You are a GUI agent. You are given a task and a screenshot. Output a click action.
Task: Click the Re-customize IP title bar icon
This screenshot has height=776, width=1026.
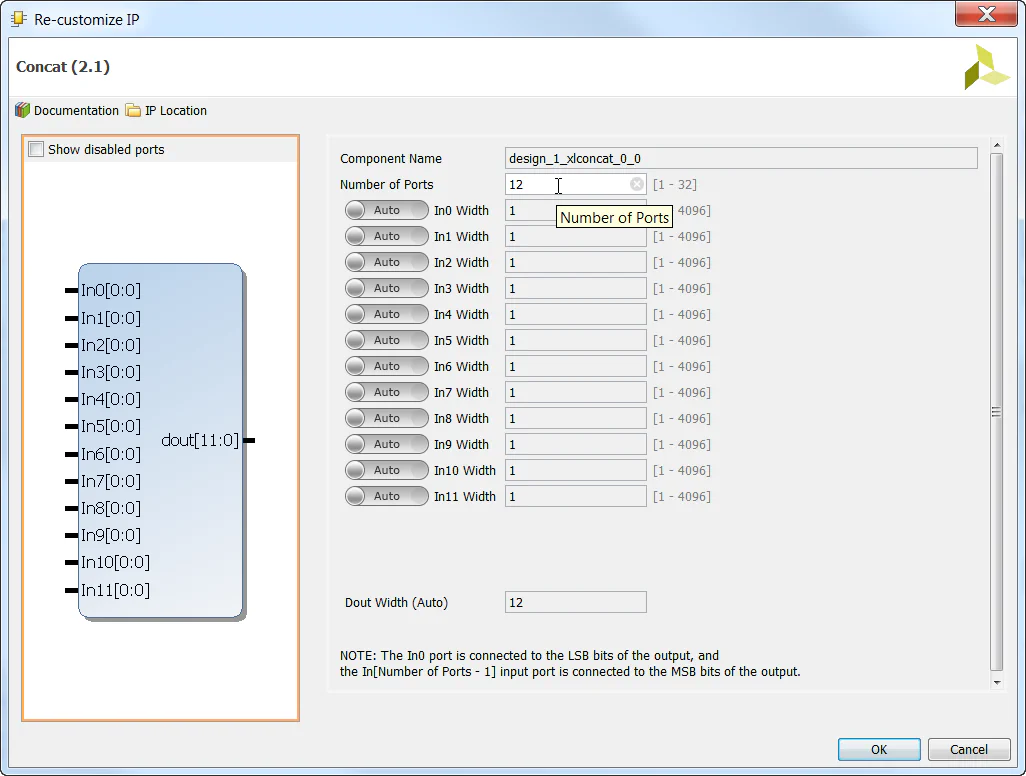pyautogui.click(x=17, y=18)
